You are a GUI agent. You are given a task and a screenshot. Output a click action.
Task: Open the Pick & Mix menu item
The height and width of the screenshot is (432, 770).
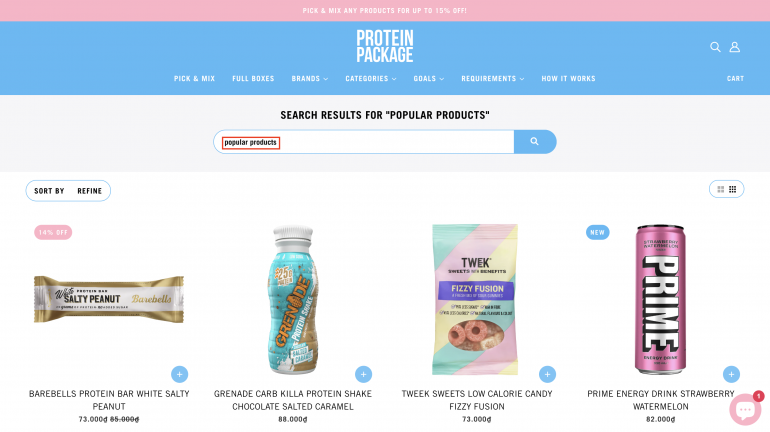(194, 79)
